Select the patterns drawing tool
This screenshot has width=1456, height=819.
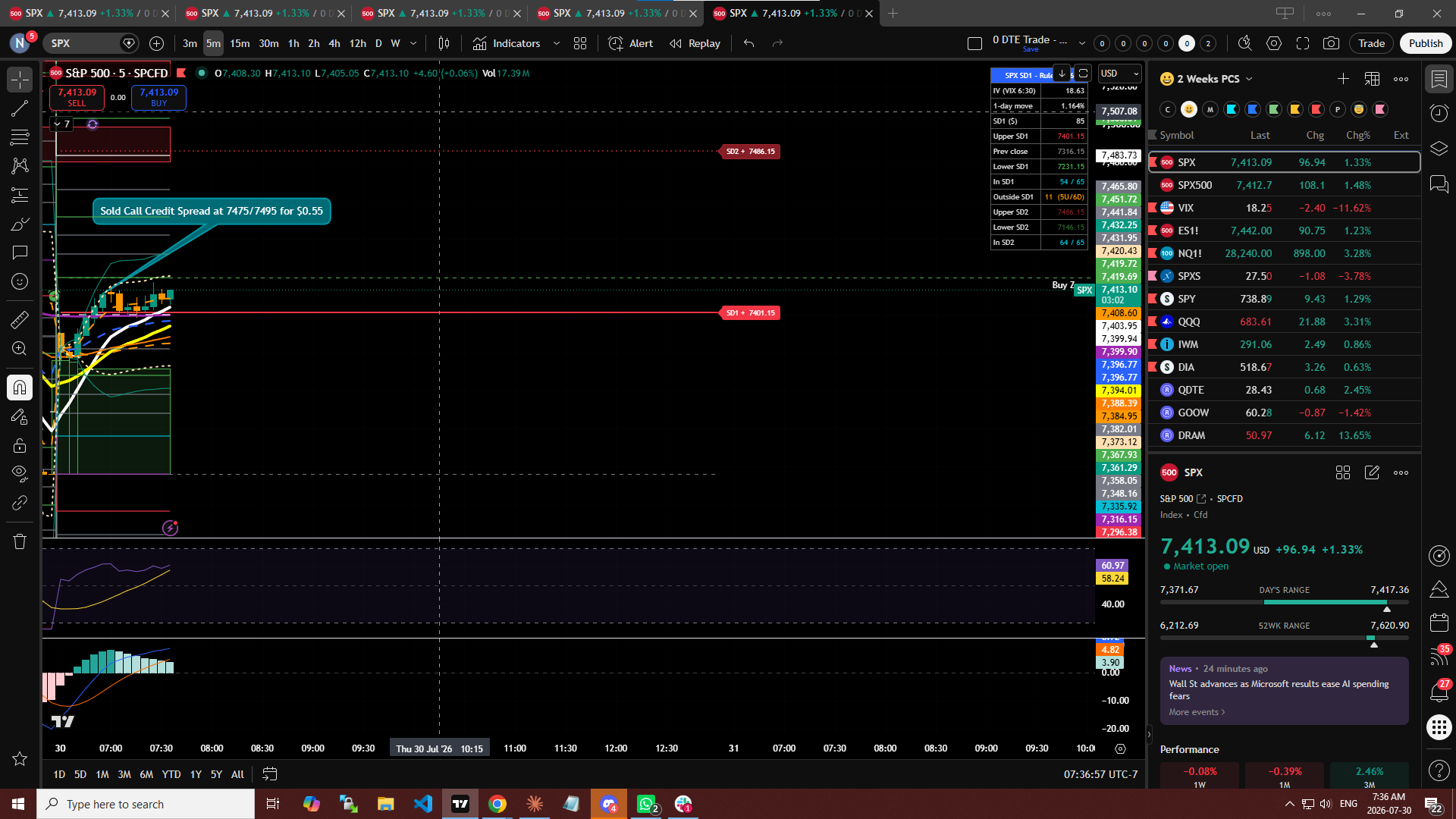pos(20,165)
